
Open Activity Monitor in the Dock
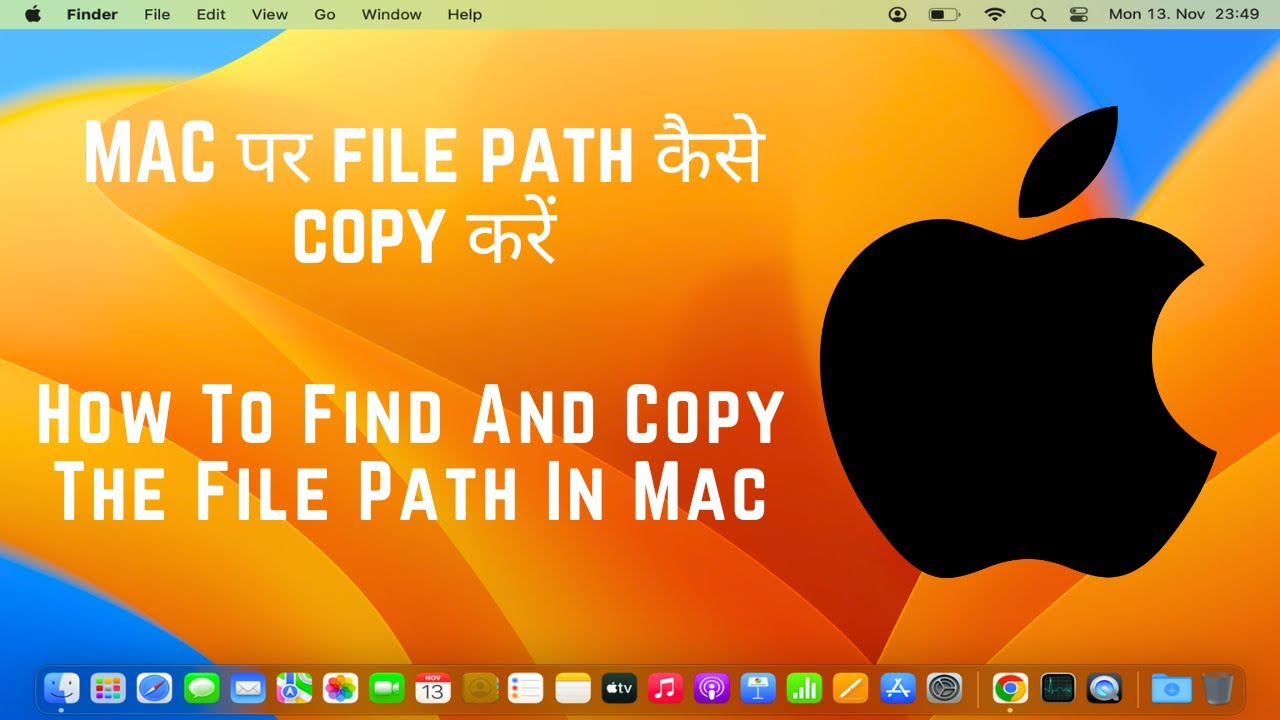(1057, 688)
